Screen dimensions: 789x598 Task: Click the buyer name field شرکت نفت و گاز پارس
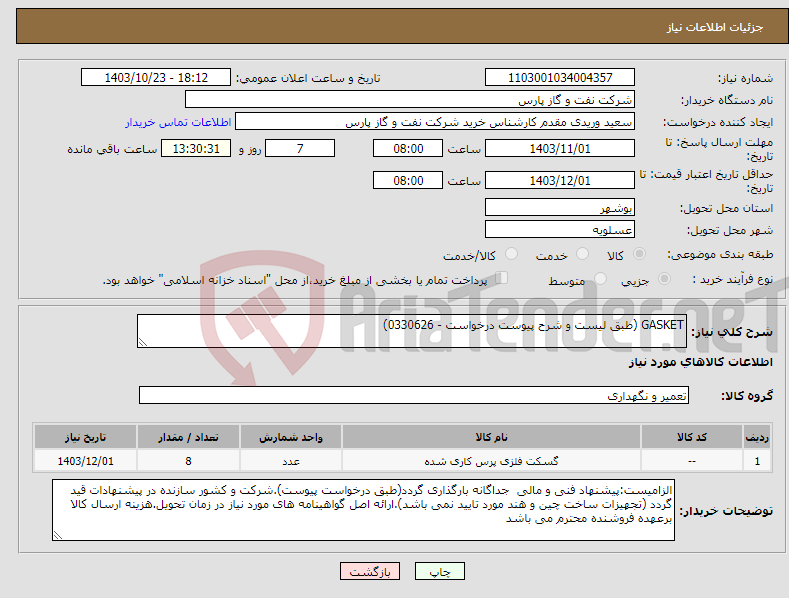[x=410, y=99]
